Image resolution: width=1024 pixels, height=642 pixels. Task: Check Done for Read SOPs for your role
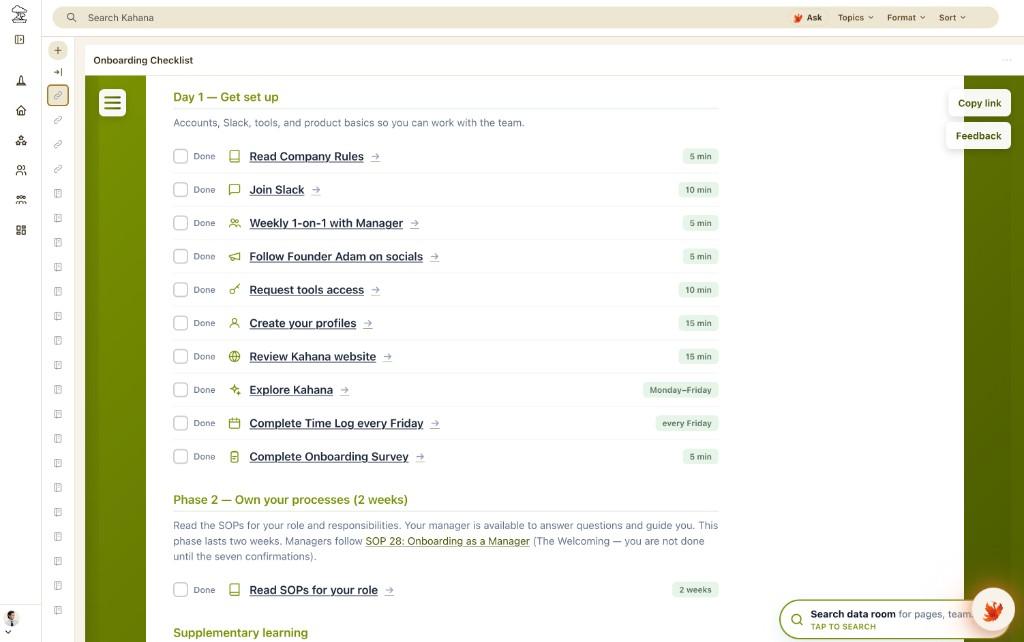180,589
